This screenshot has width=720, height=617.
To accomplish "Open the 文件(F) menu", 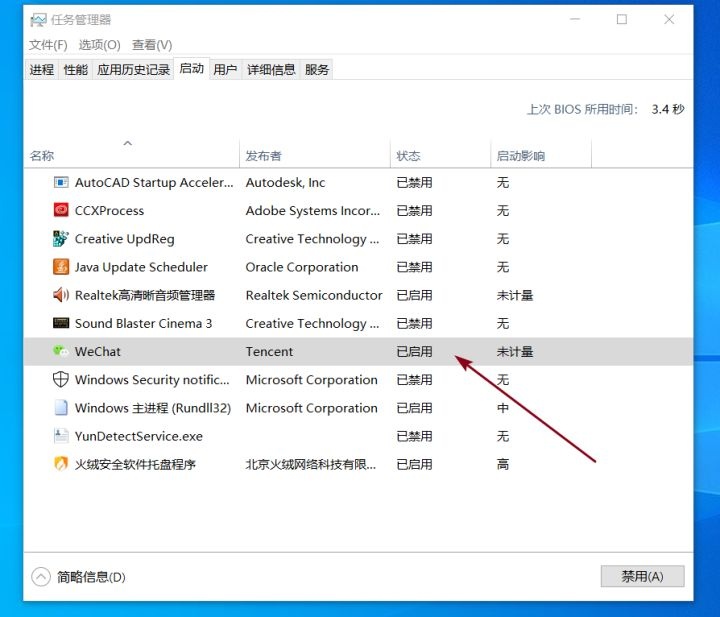I will coord(48,45).
